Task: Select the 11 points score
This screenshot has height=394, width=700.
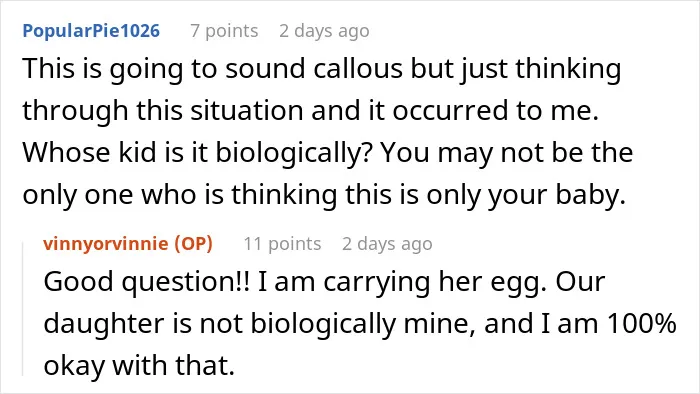Action: pos(282,244)
